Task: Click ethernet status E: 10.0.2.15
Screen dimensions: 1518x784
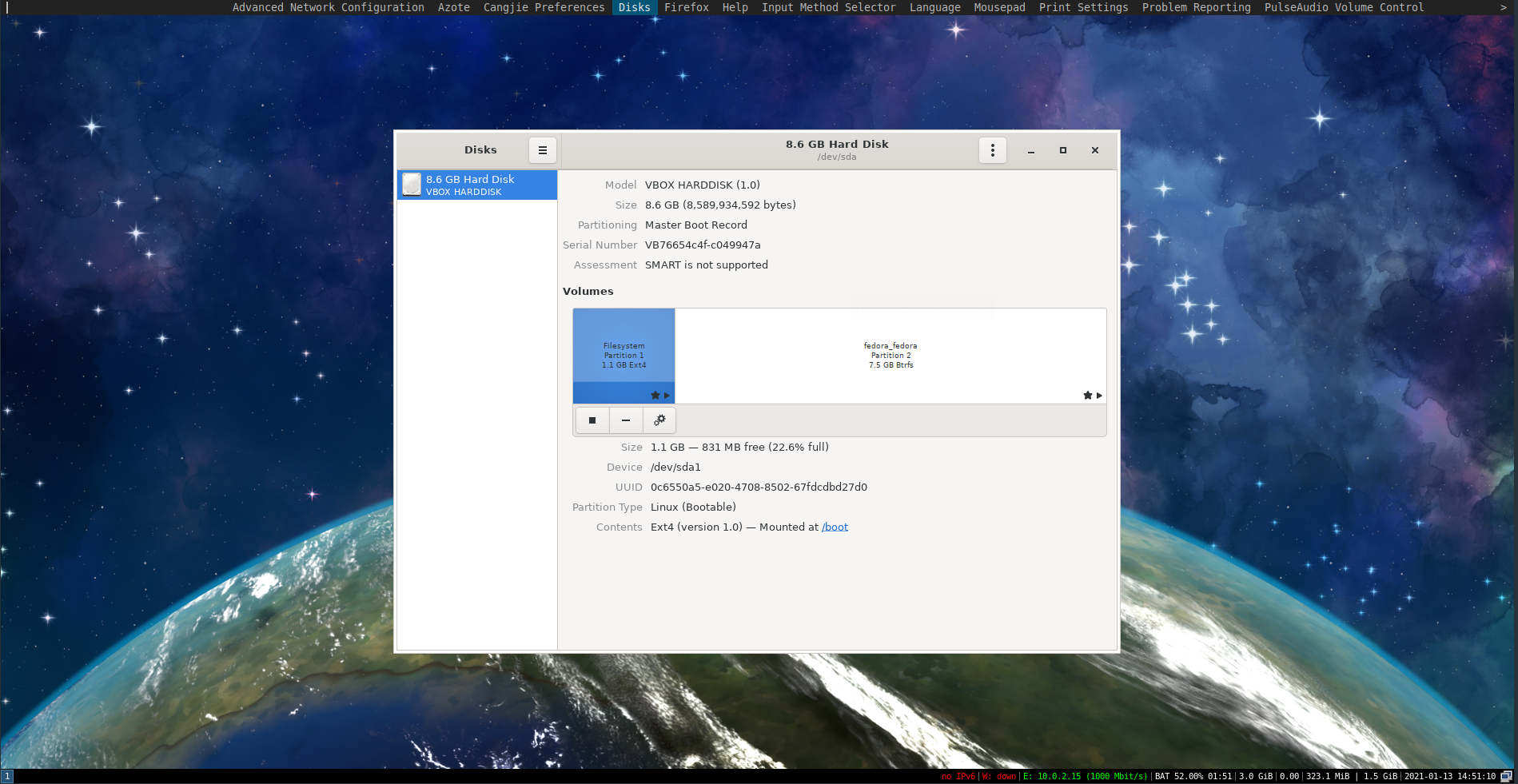Action: click(1086, 776)
